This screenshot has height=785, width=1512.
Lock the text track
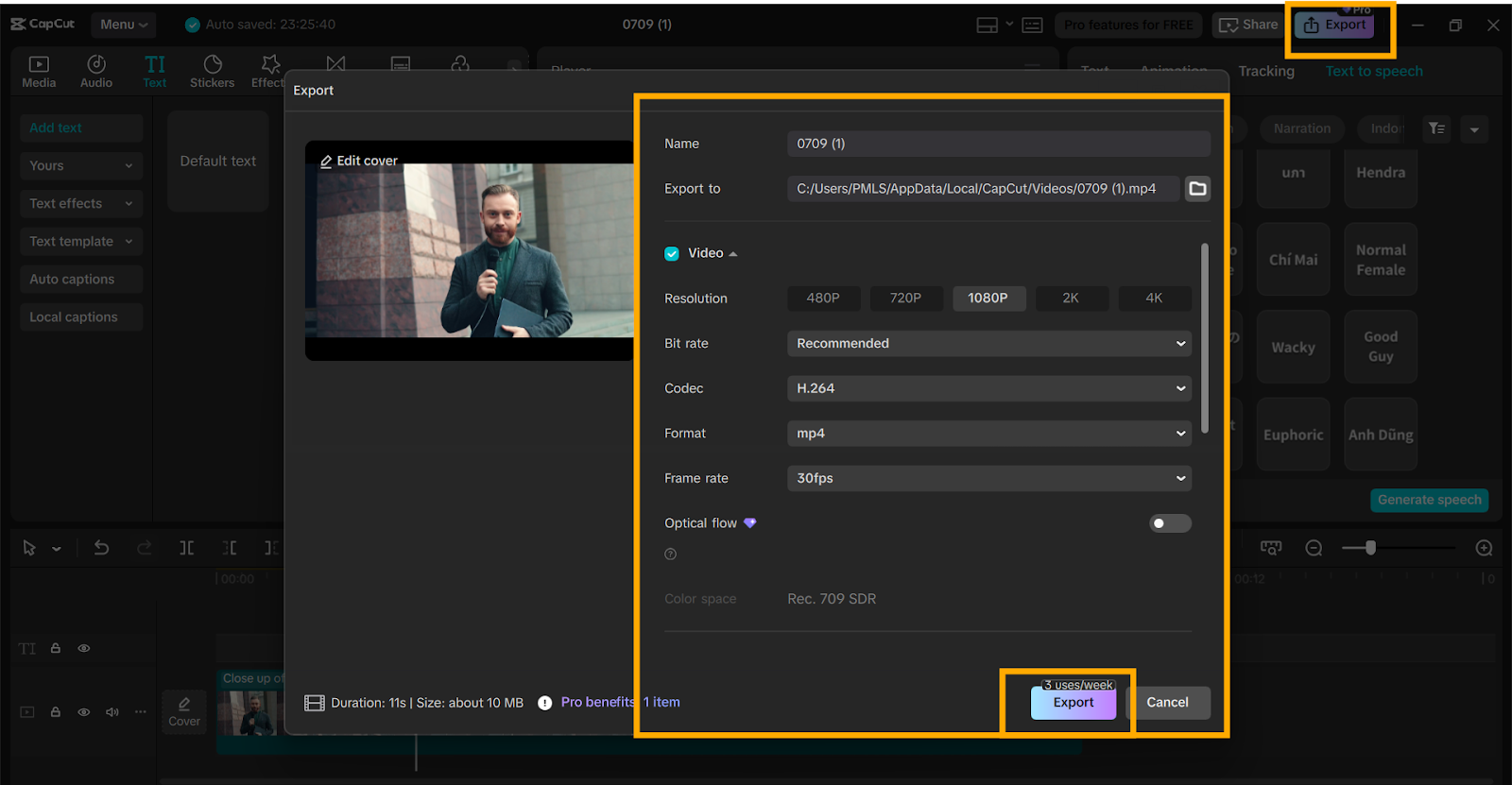[56, 648]
